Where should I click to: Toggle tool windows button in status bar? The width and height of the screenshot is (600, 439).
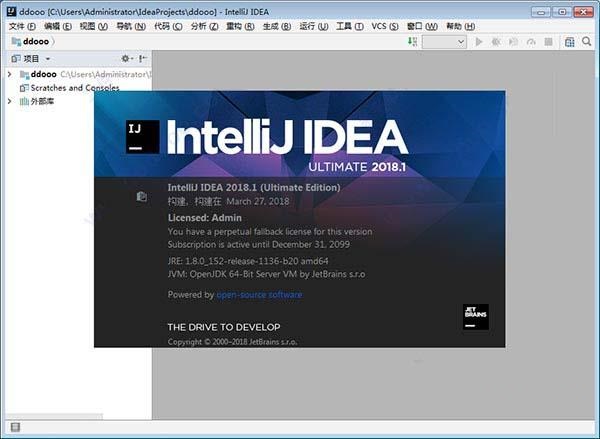point(15,427)
